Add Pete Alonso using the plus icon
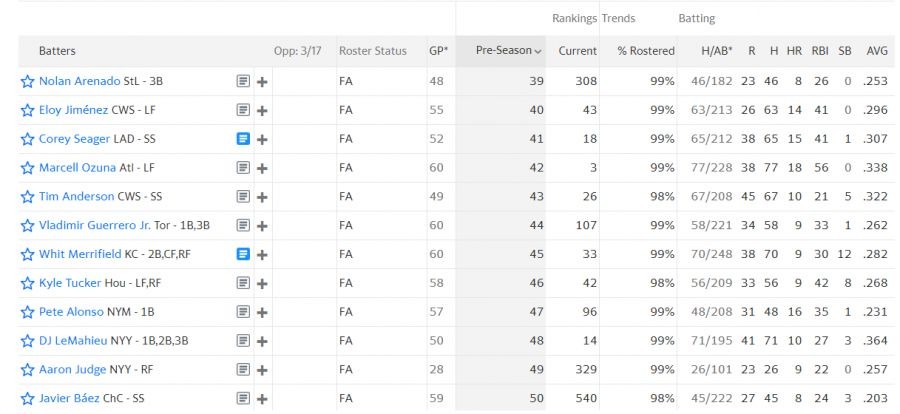 coord(262,313)
